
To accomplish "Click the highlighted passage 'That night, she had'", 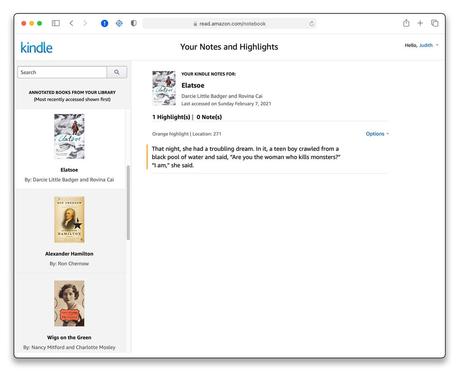I will coord(246,157).
